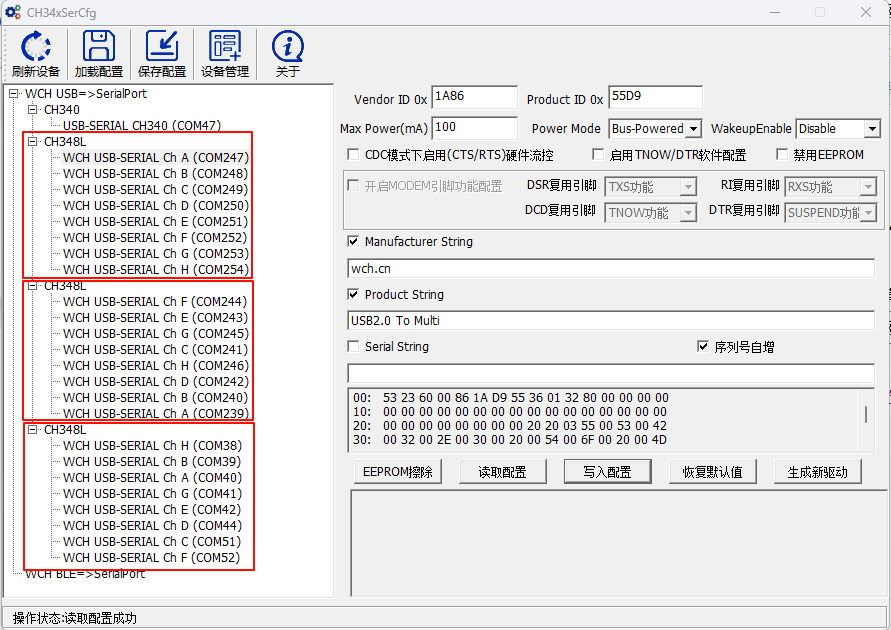Toggle the Manufacturer String checkbox
This screenshot has height=630, width=891.
(353, 242)
